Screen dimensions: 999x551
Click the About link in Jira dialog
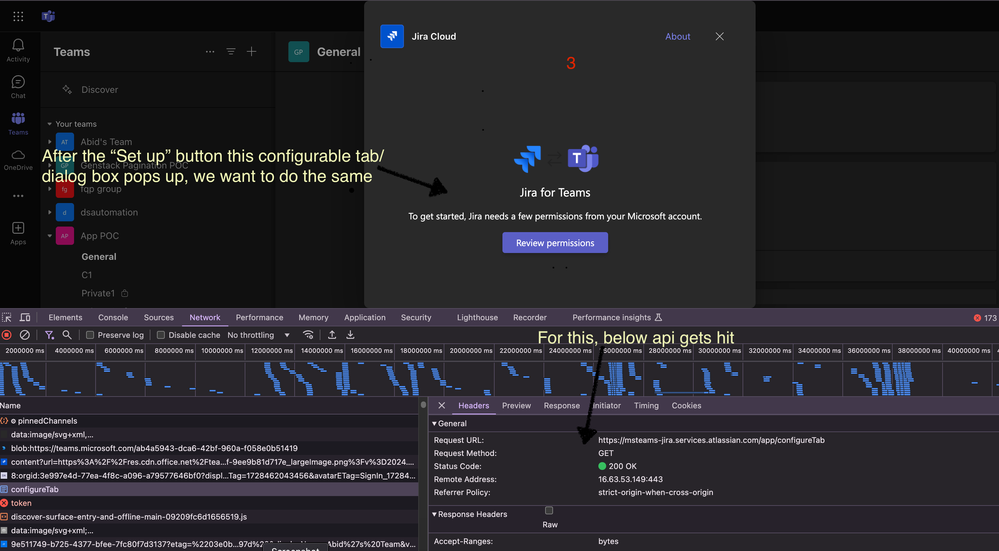677,36
